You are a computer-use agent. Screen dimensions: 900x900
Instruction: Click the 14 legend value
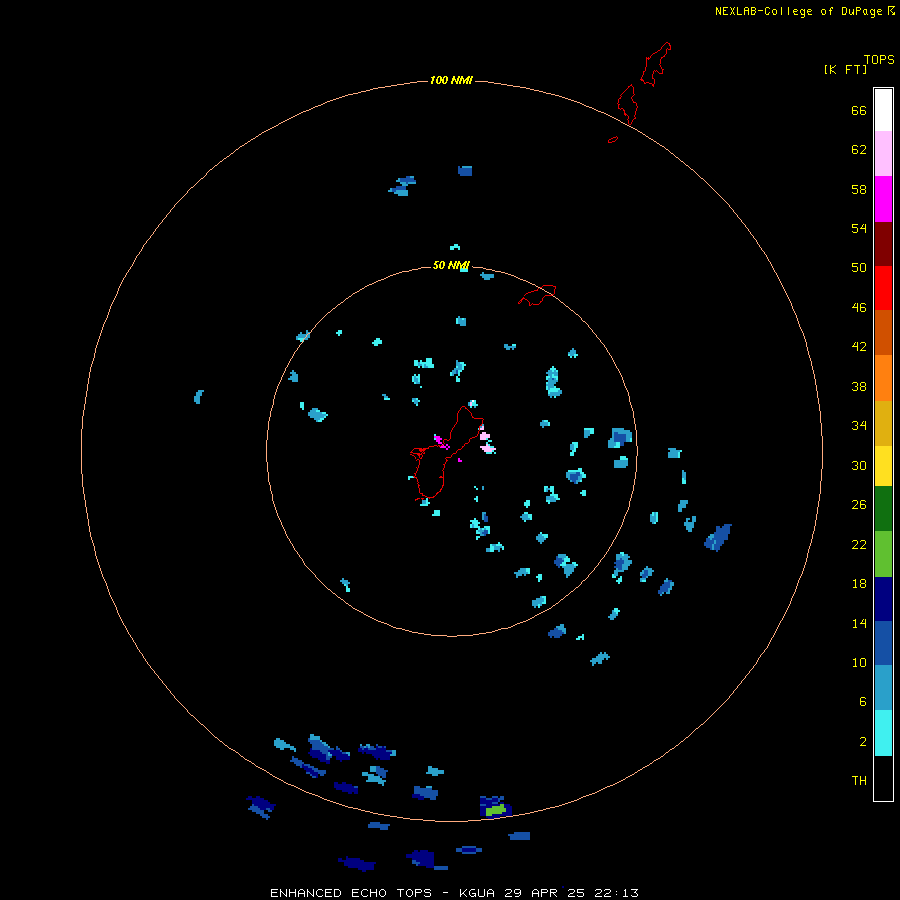tap(859, 623)
